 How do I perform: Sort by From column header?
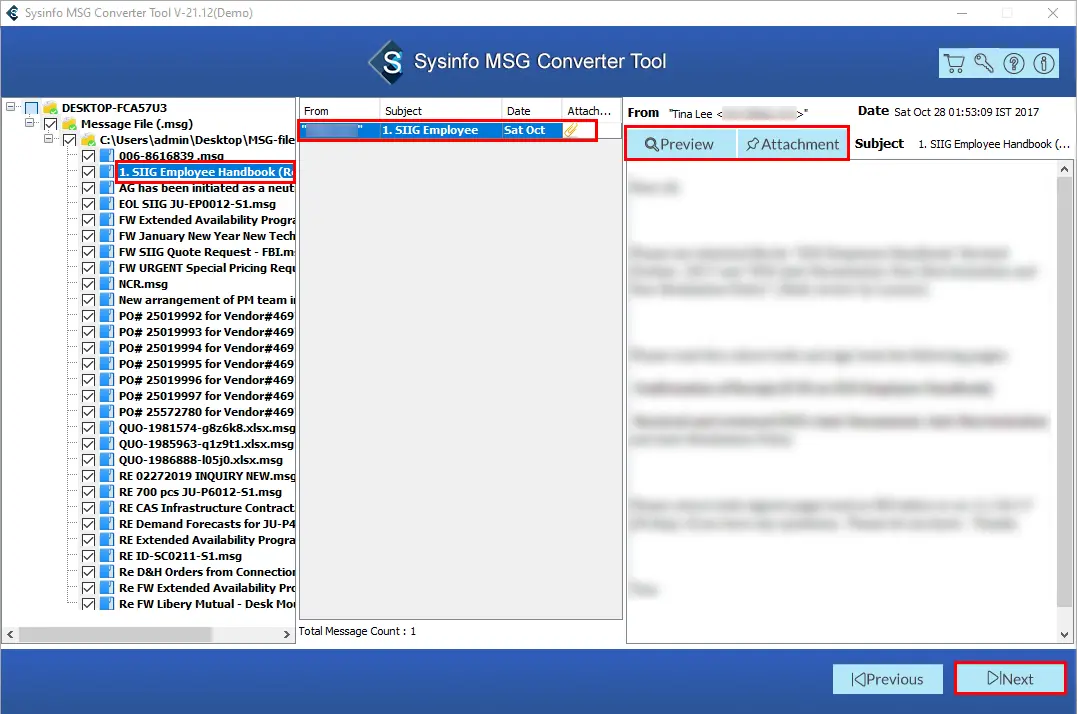[x=339, y=111]
